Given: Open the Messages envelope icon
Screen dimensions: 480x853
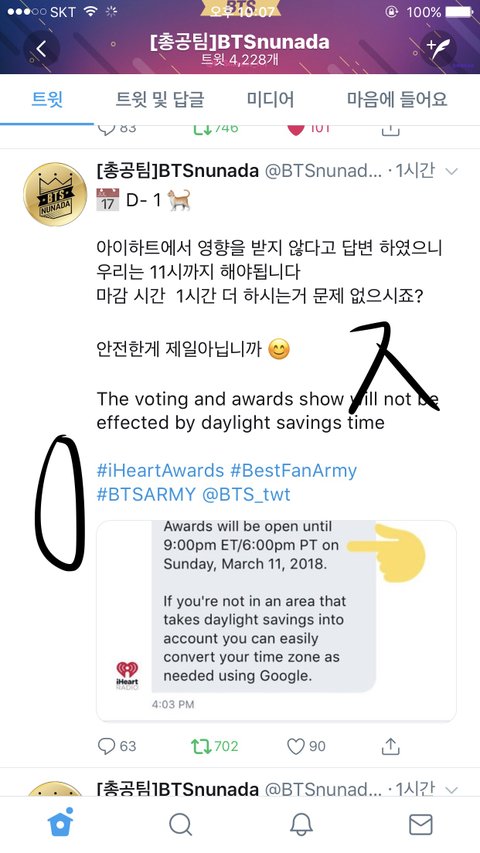Looking at the screenshot, I should pyautogui.click(x=421, y=824).
